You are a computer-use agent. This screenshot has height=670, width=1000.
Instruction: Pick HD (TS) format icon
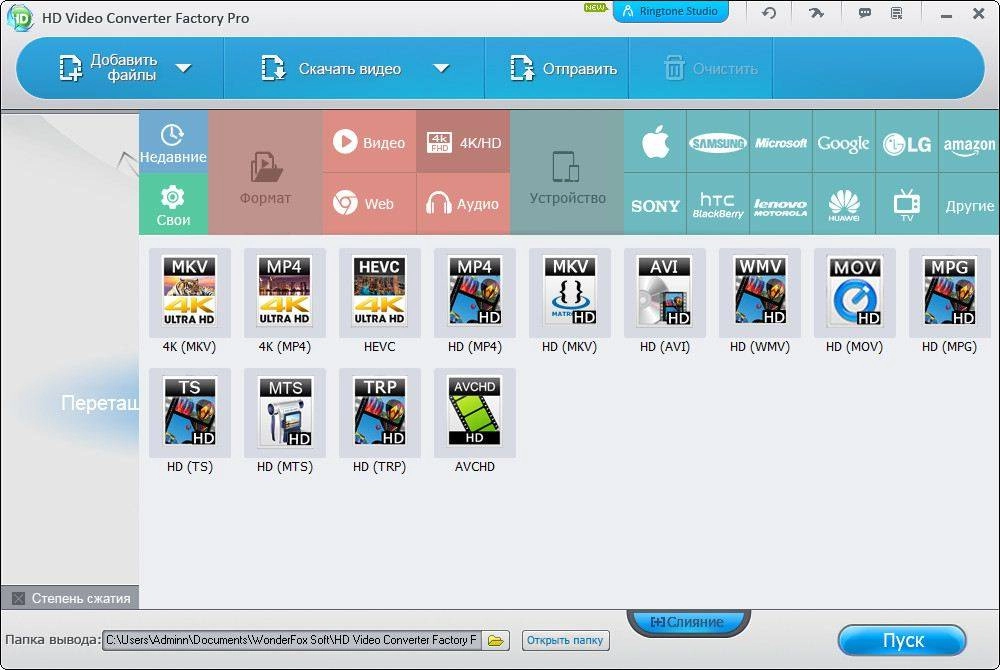[x=189, y=412]
